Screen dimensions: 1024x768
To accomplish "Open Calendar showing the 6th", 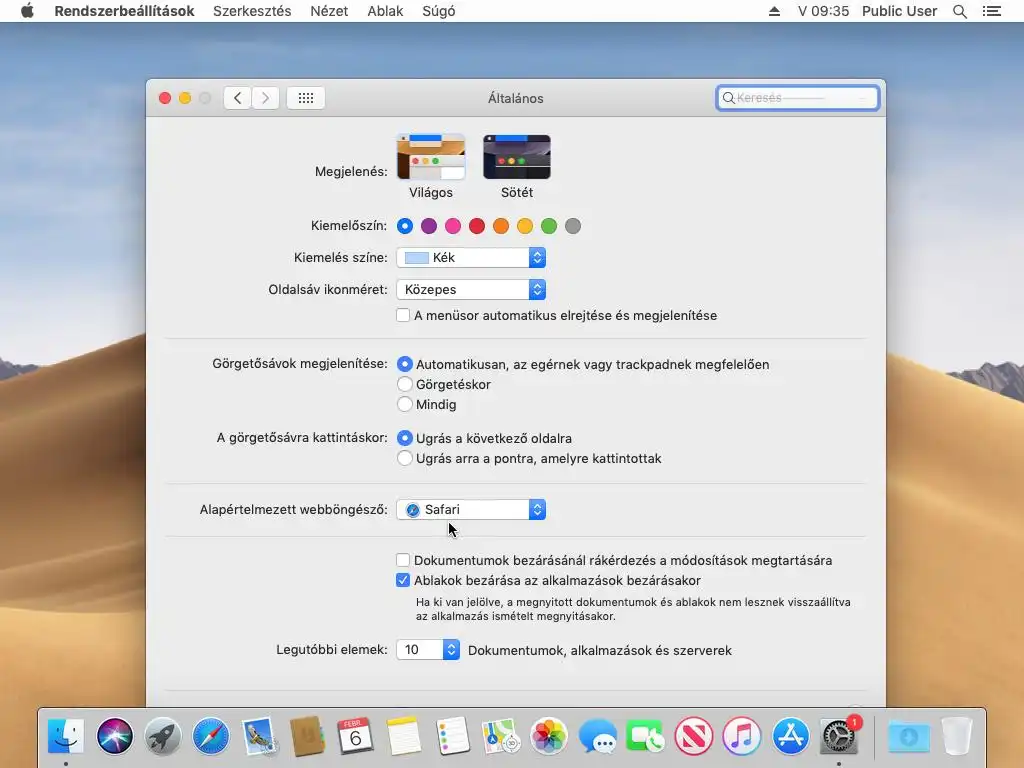I will pos(355,736).
